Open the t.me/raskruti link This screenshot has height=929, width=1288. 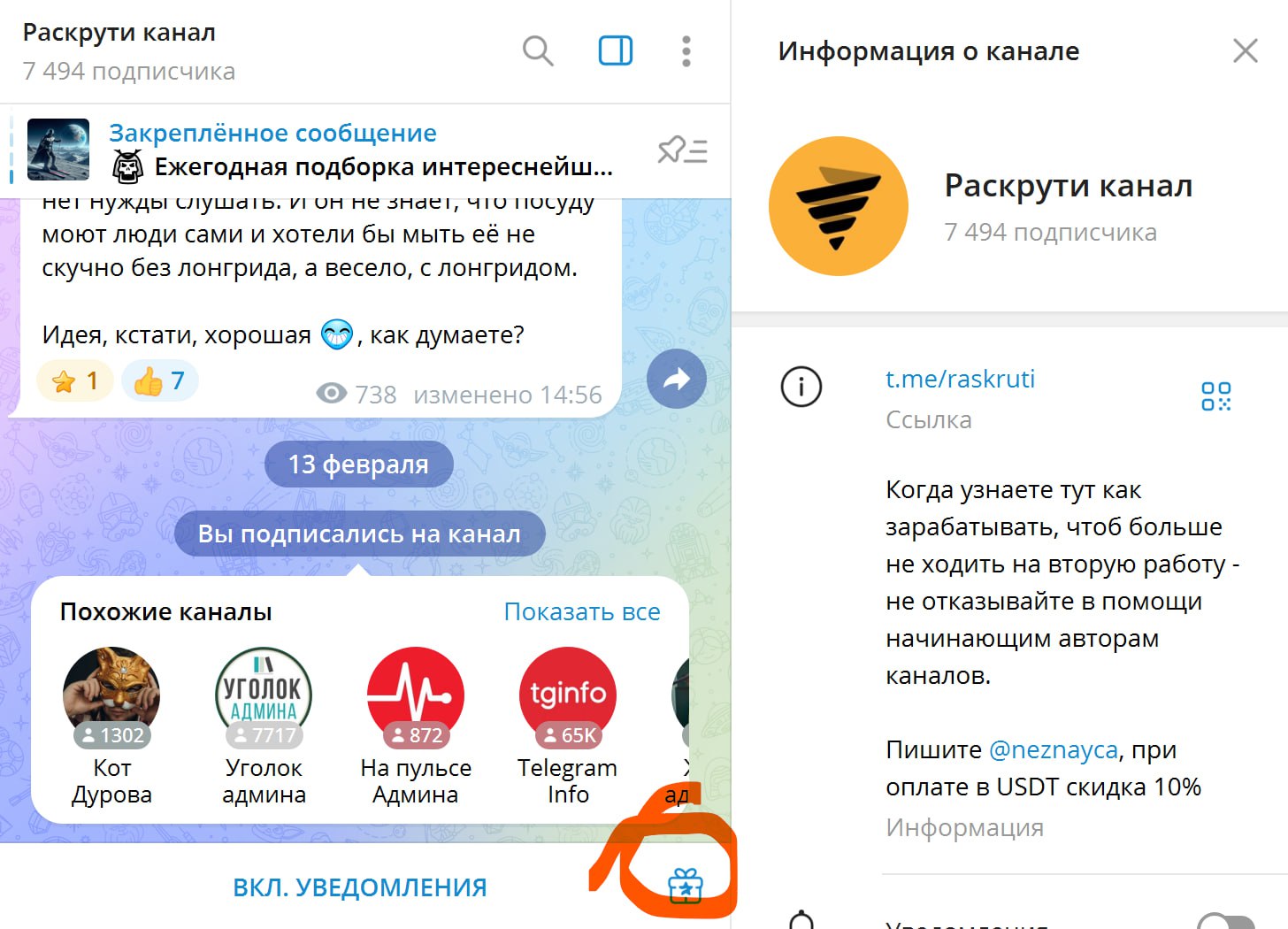[x=960, y=379]
